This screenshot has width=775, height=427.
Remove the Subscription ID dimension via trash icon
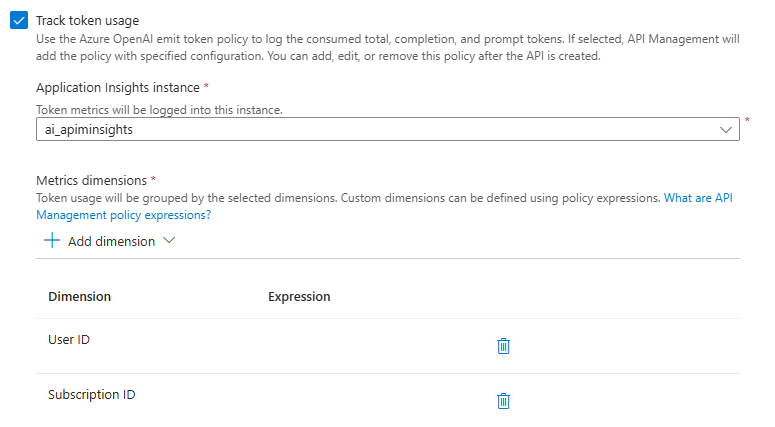pos(503,401)
